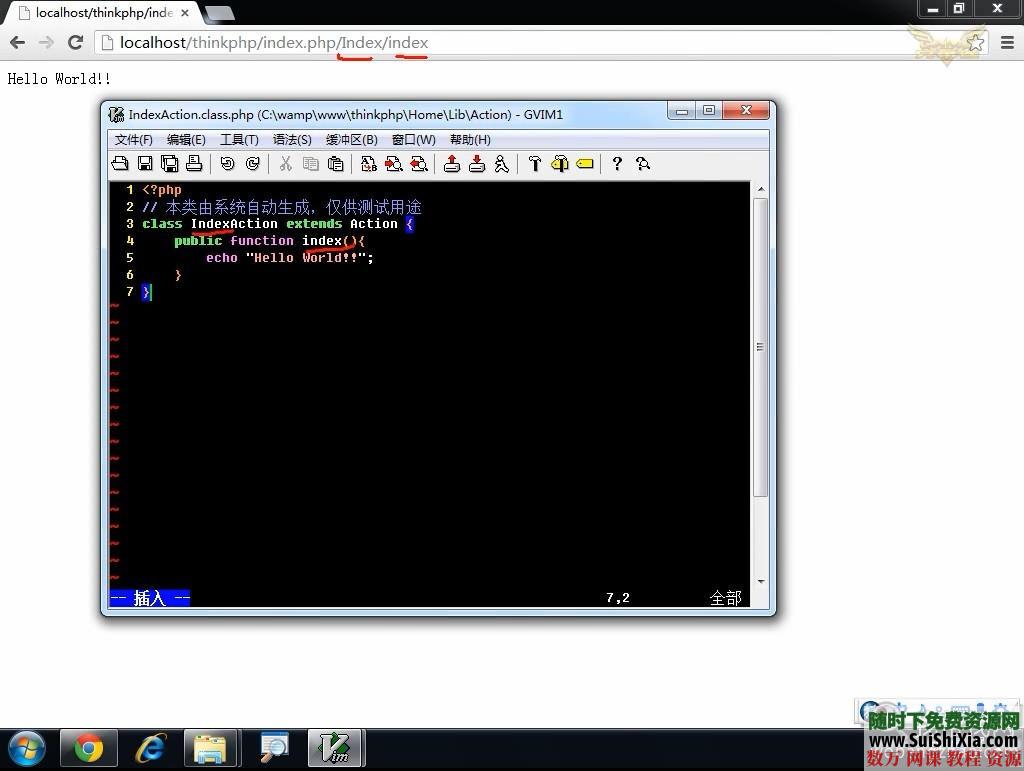Click the Save All files icon

click(169, 164)
